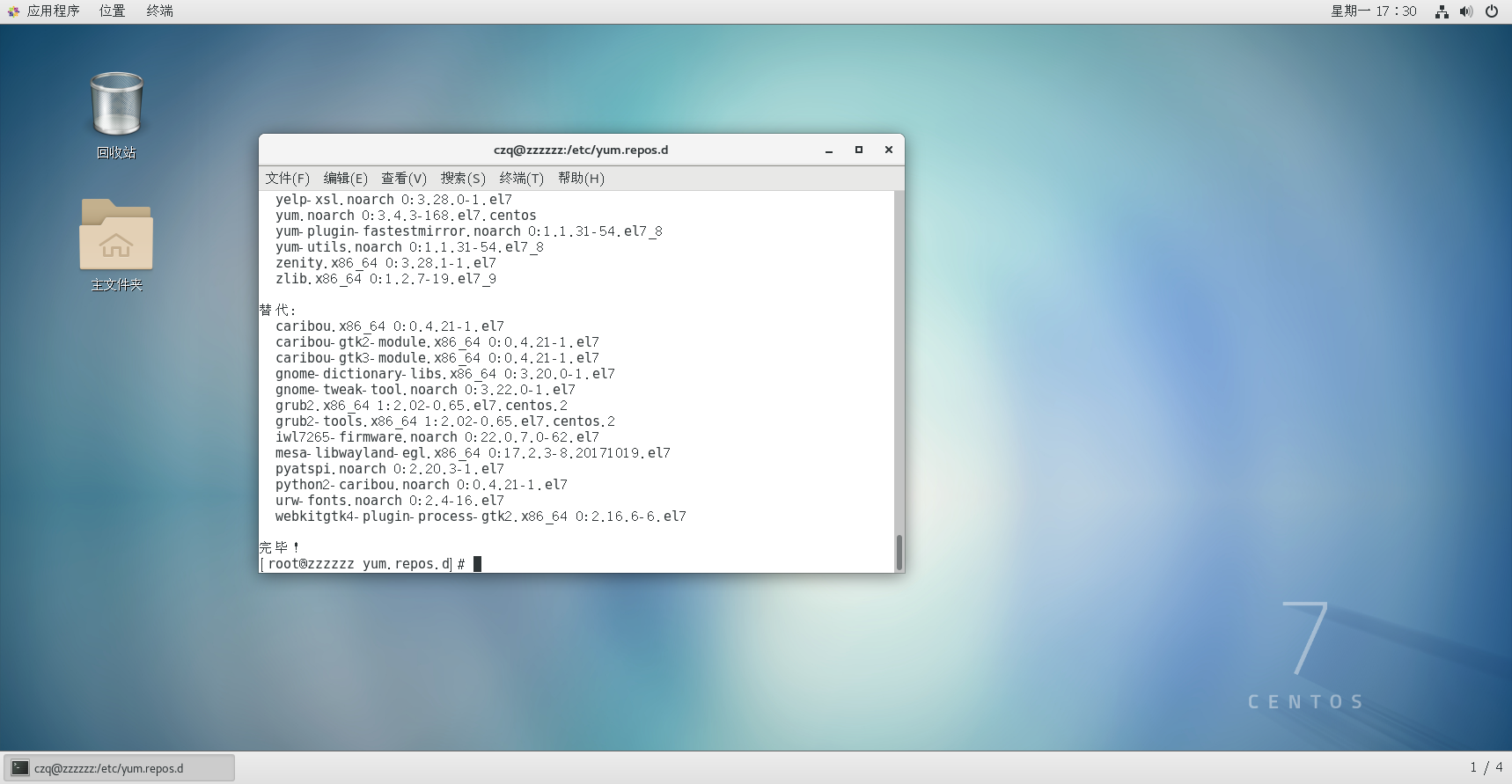Open the 应用程序 applications menu
The image size is (1512, 784).
pos(53,11)
